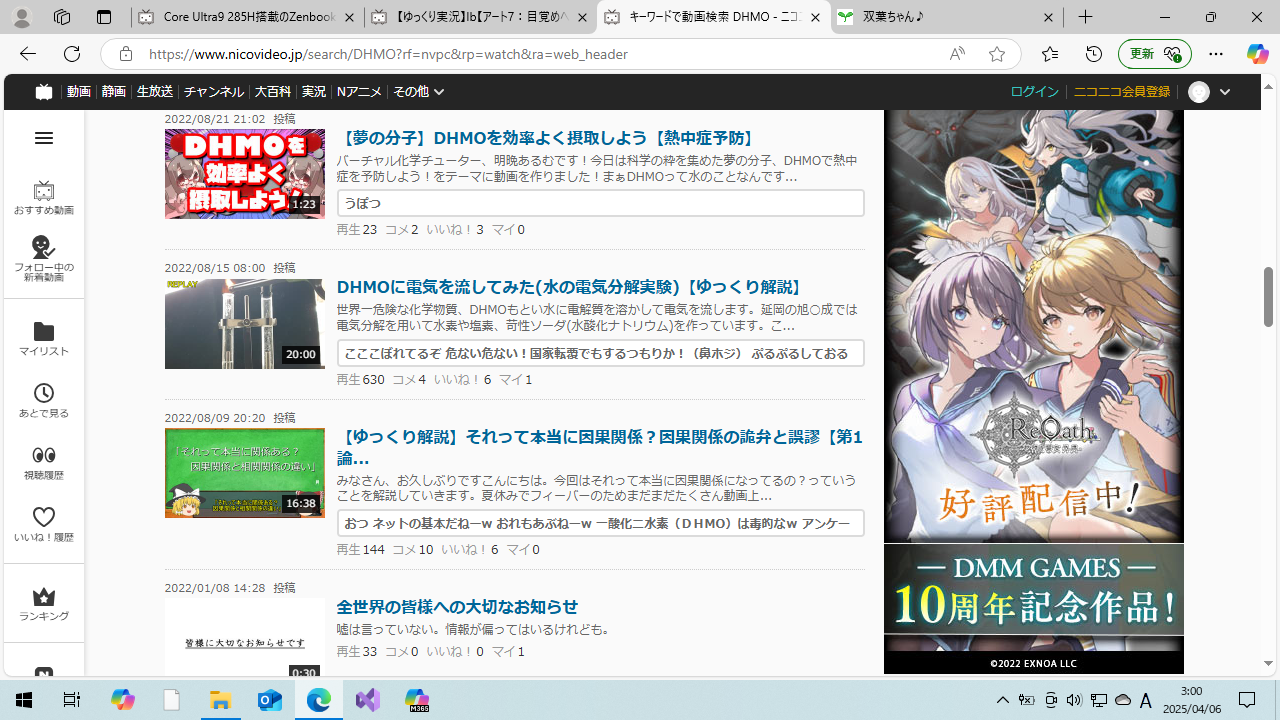The image size is (1280, 720).
Task: Click the 20:00 electrolysis video thumbnail
Action: [244, 324]
